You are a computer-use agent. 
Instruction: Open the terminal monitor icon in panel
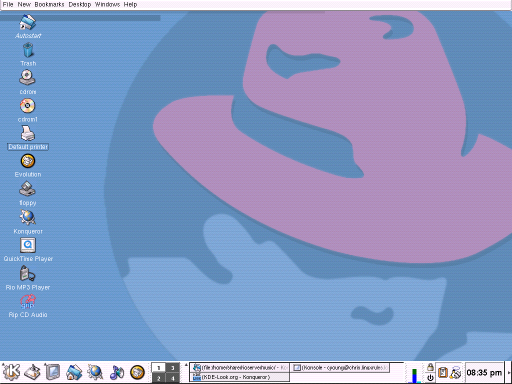point(53,372)
